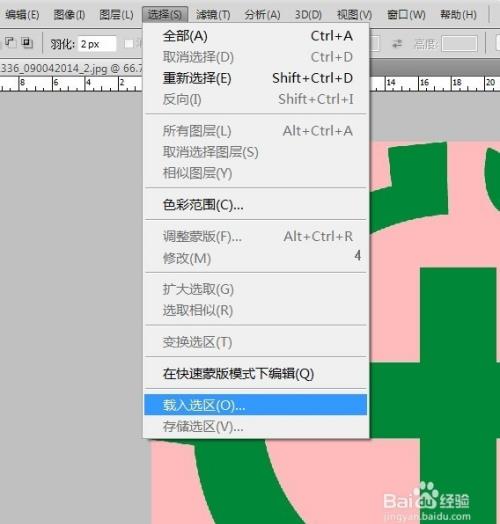Screen dimensions: 500x524
Task: Choose 存储选区(V)... in the menu
Action: [x=256, y=426]
